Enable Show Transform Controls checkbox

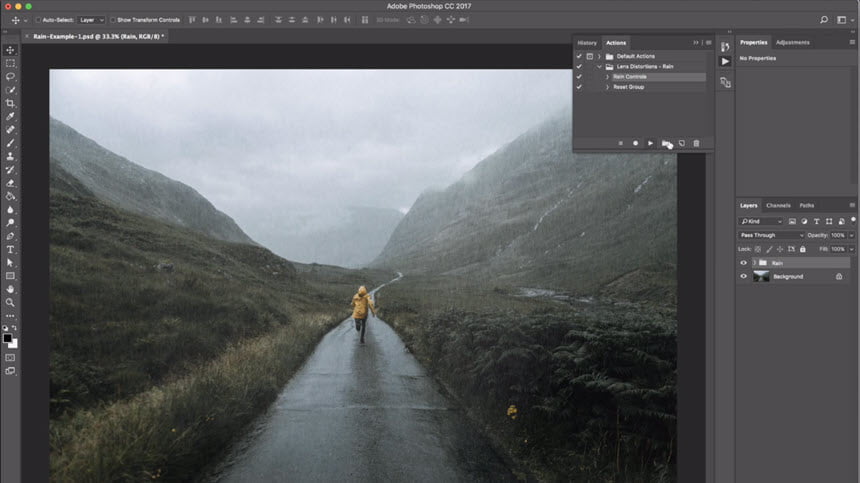coord(112,20)
